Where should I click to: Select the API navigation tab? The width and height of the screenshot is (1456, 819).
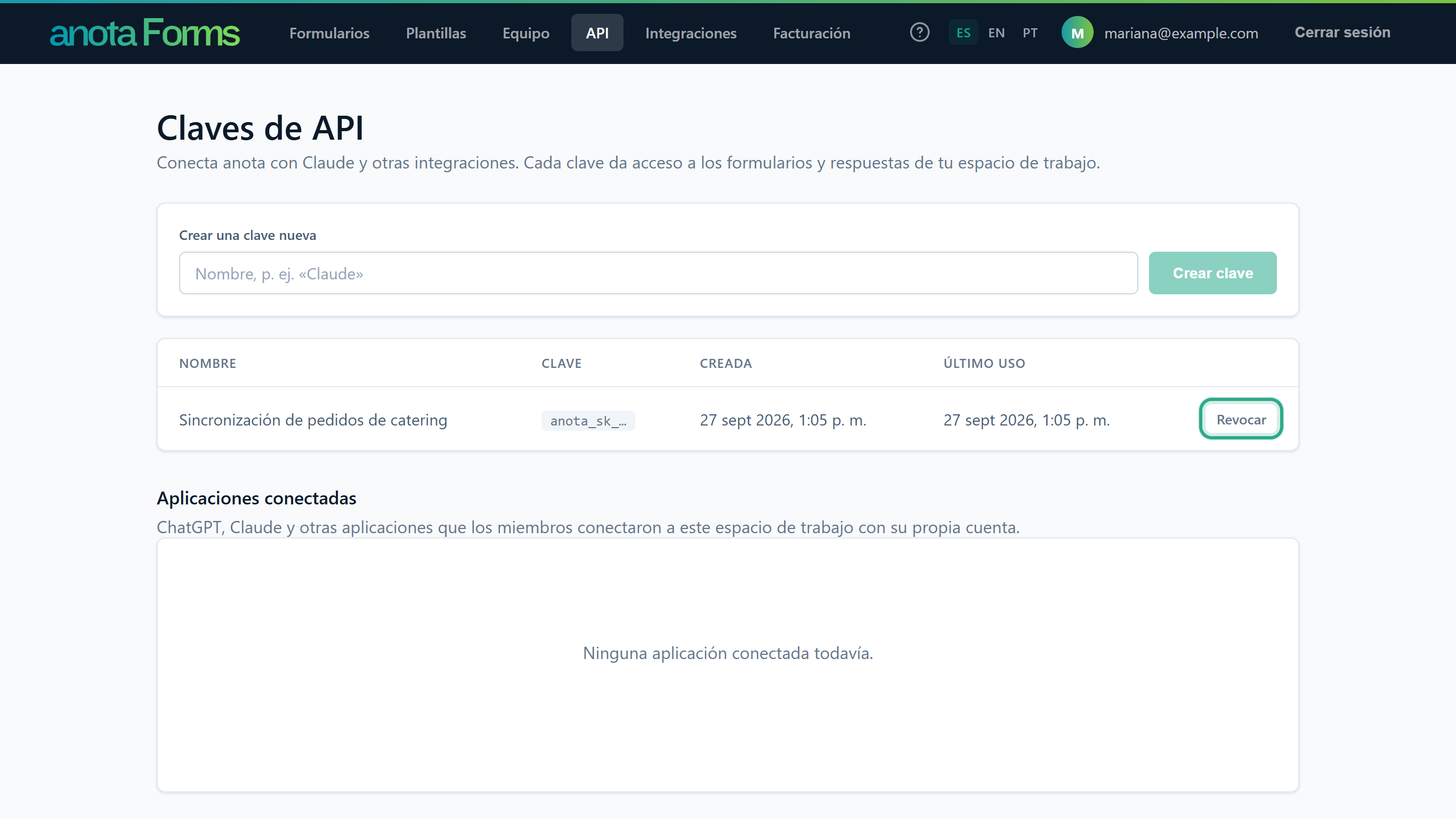tap(597, 33)
